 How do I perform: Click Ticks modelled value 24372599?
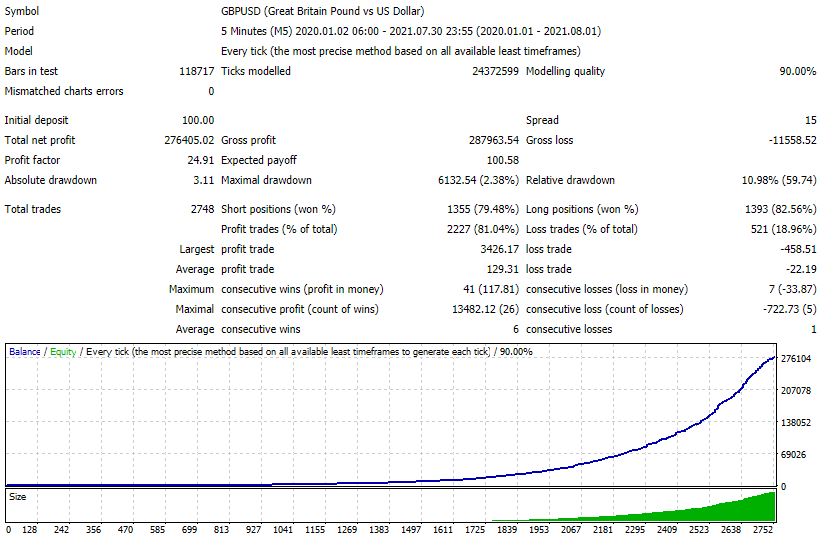pyautogui.click(x=495, y=71)
